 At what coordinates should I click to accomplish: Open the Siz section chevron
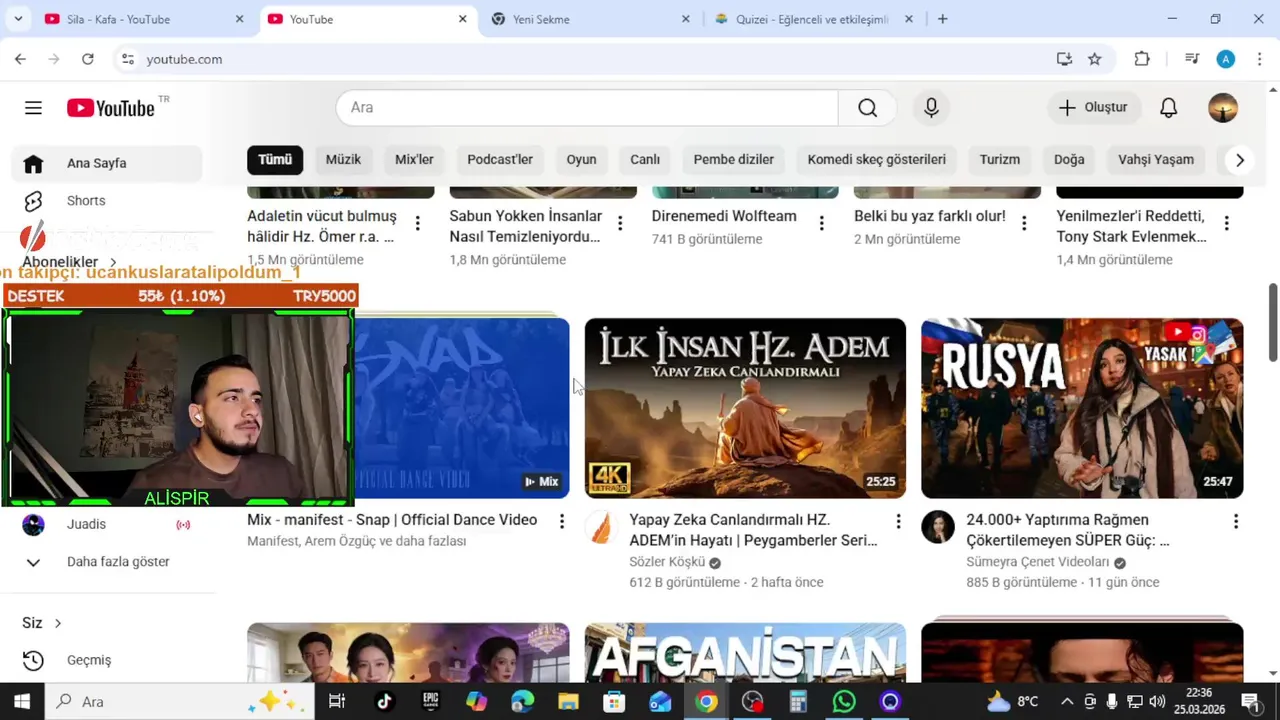(x=58, y=623)
